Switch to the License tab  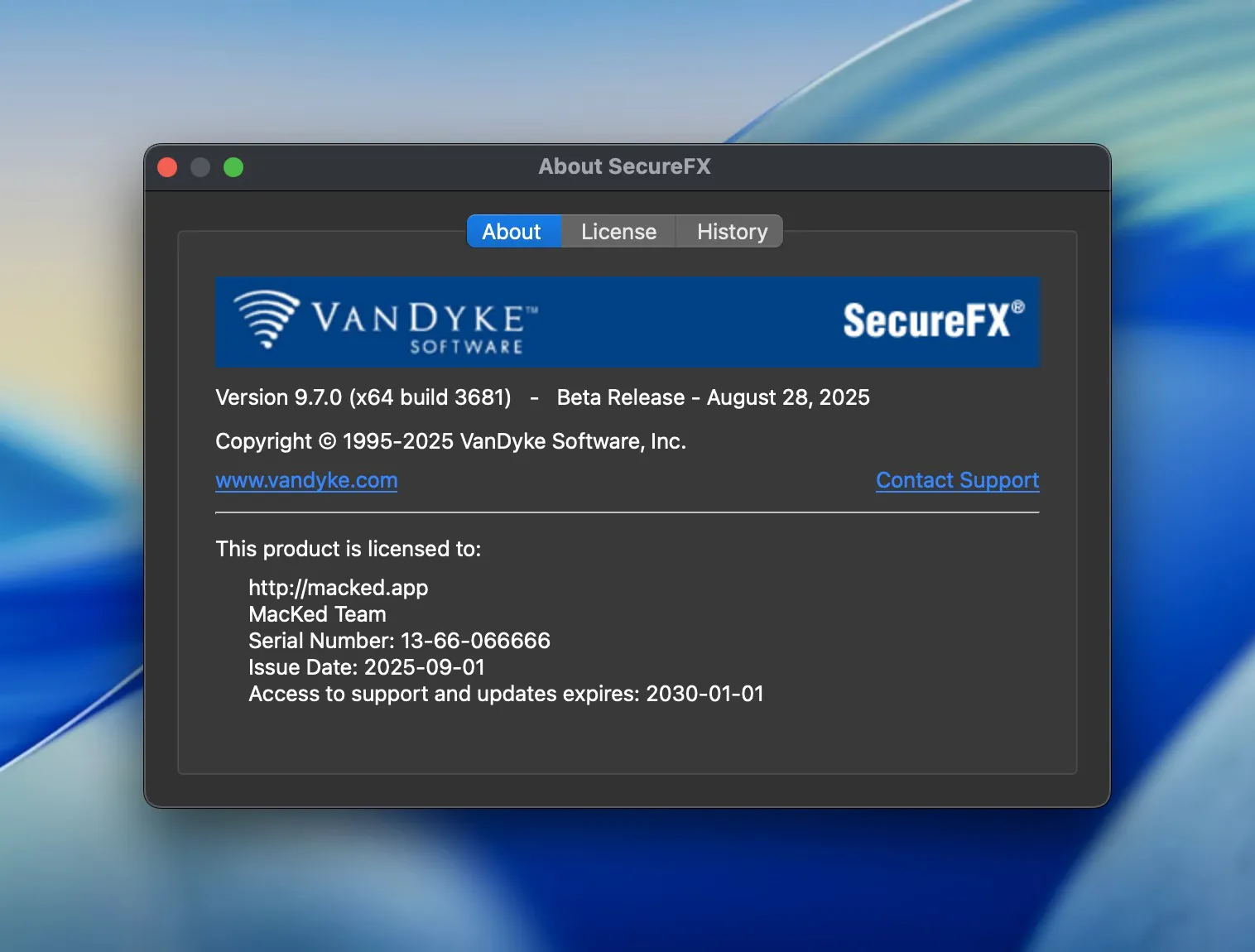click(618, 231)
